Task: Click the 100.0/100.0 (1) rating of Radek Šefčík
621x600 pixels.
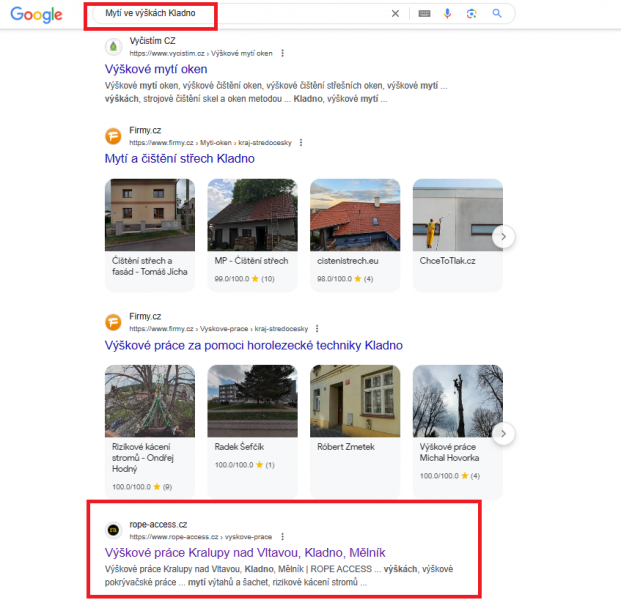Action: (x=244, y=465)
